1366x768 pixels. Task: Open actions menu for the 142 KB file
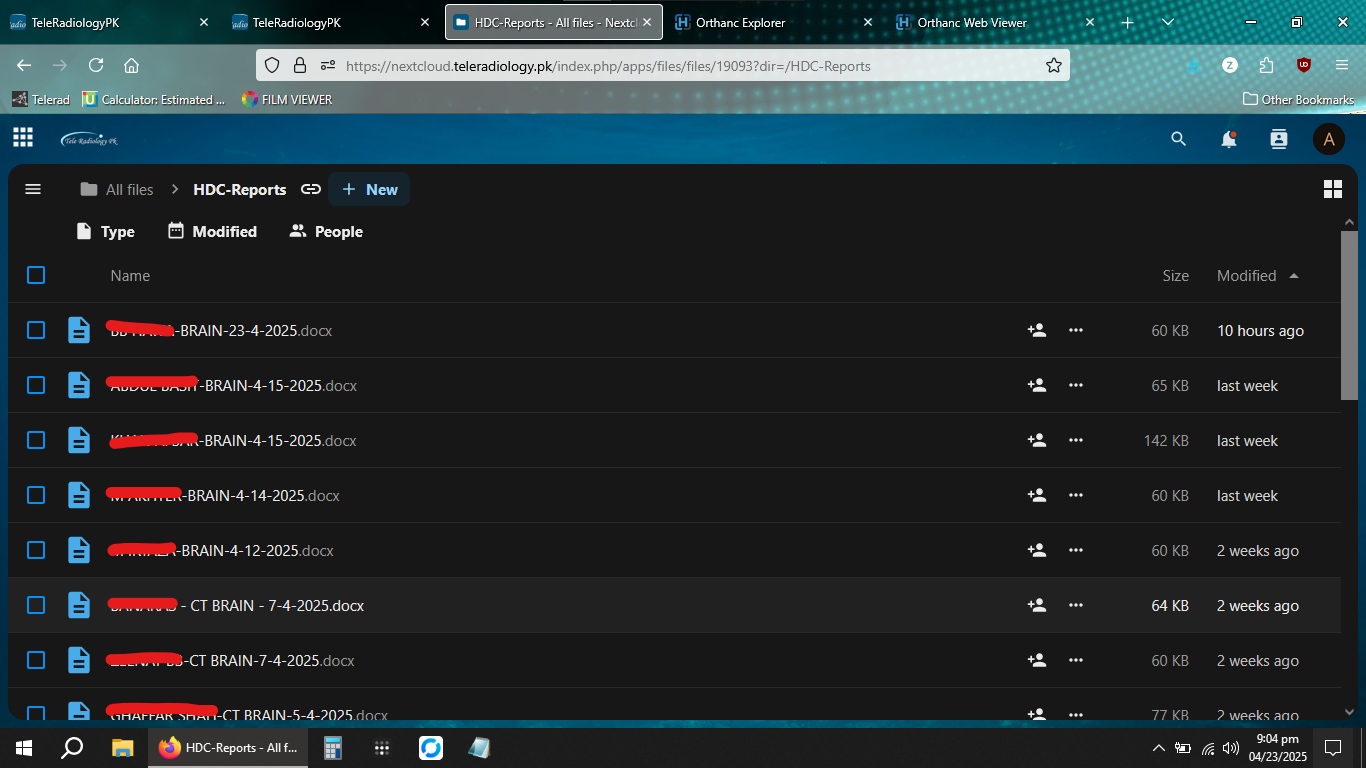pyautogui.click(x=1075, y=440)
